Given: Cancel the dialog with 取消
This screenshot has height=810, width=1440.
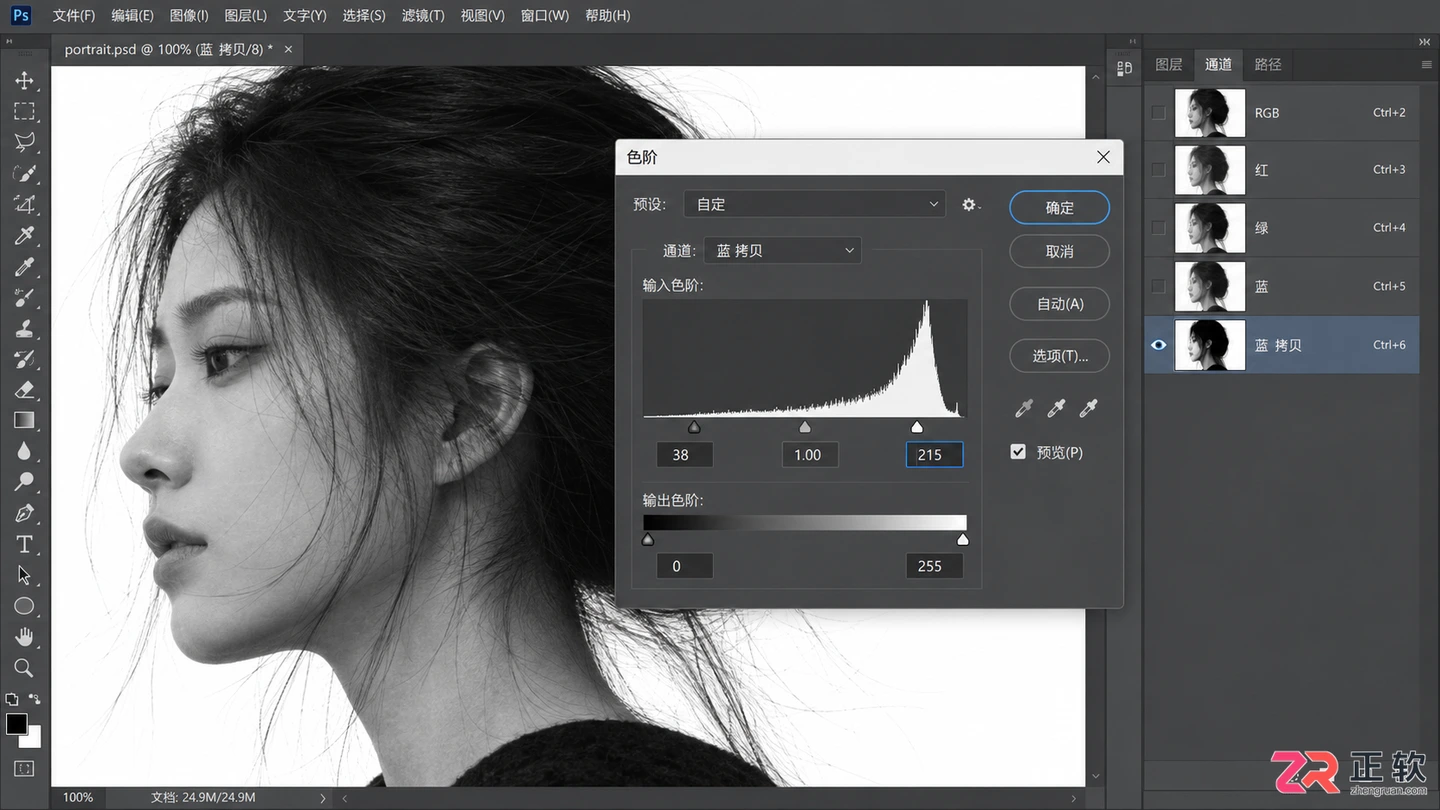Looking at the screenshot, I should (x=1059, y=251).
